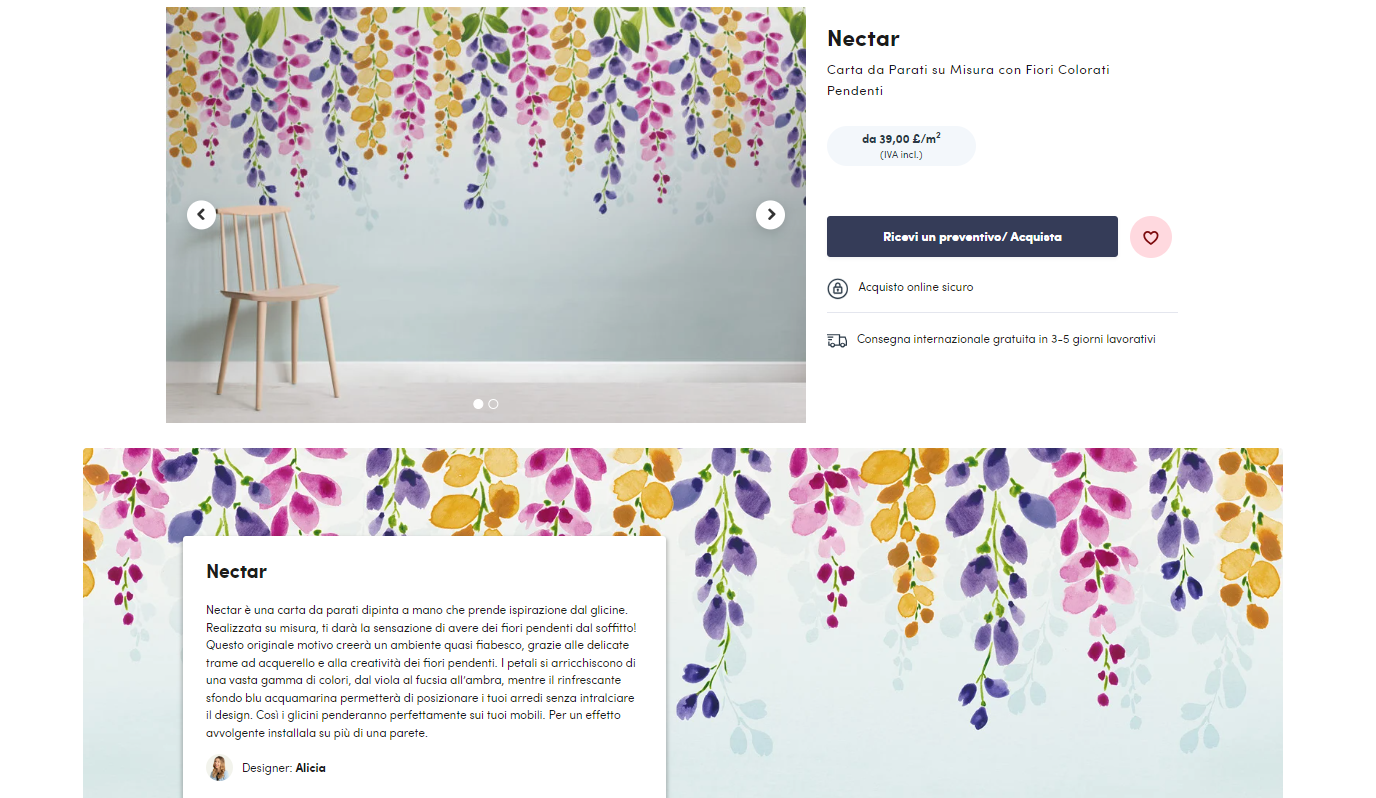Advance the carousel with the right arrow
The height and width of the screenshot is (798, 1376).
point(770,214)
